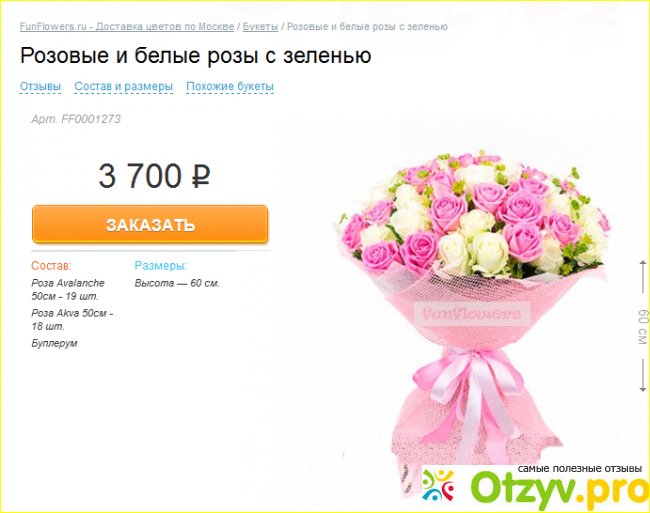The image size is (650, 513).
Task: Select the price 3 700 ₽
Action: click(x=154, y=176)
